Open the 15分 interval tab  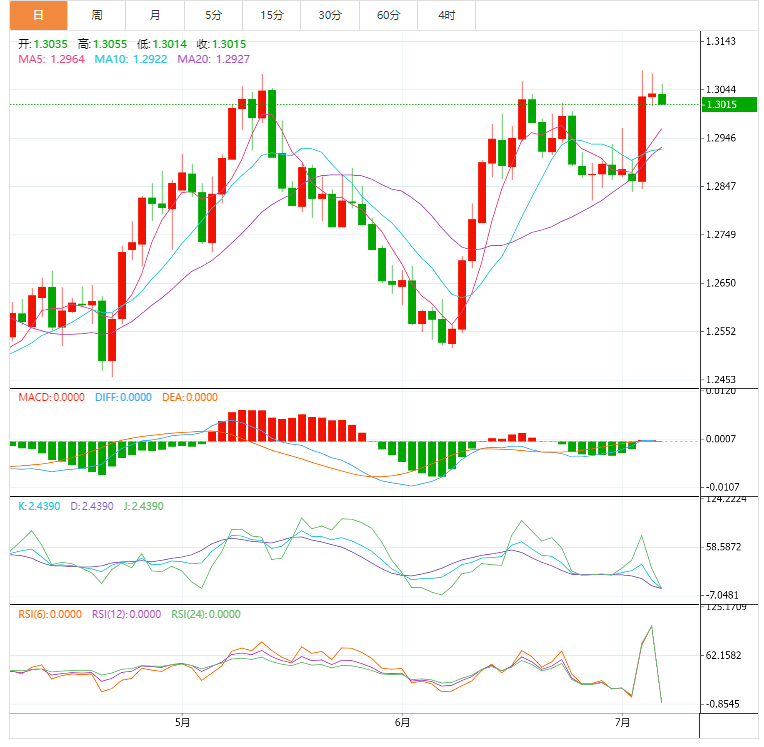(271, 15)
